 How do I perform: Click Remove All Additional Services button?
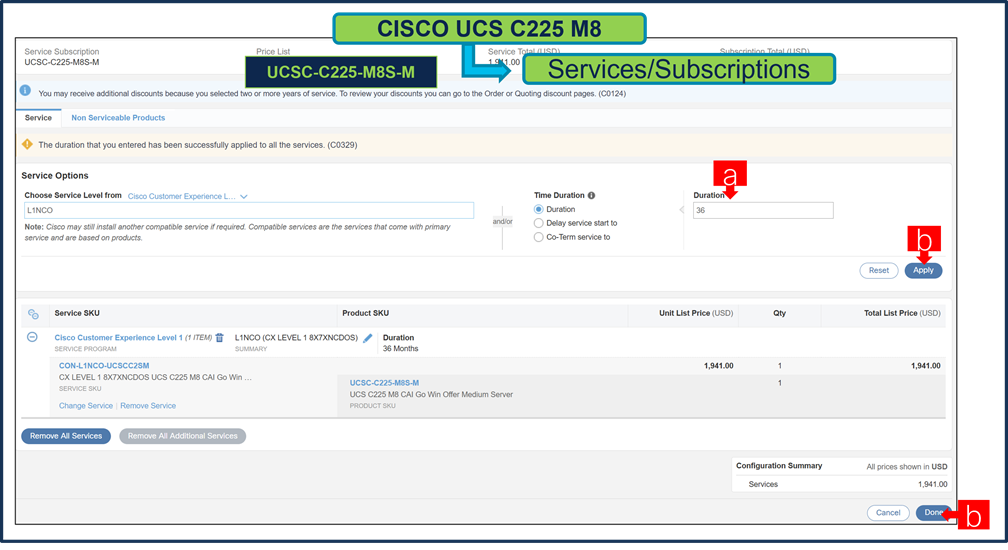(x=183, y=436)
